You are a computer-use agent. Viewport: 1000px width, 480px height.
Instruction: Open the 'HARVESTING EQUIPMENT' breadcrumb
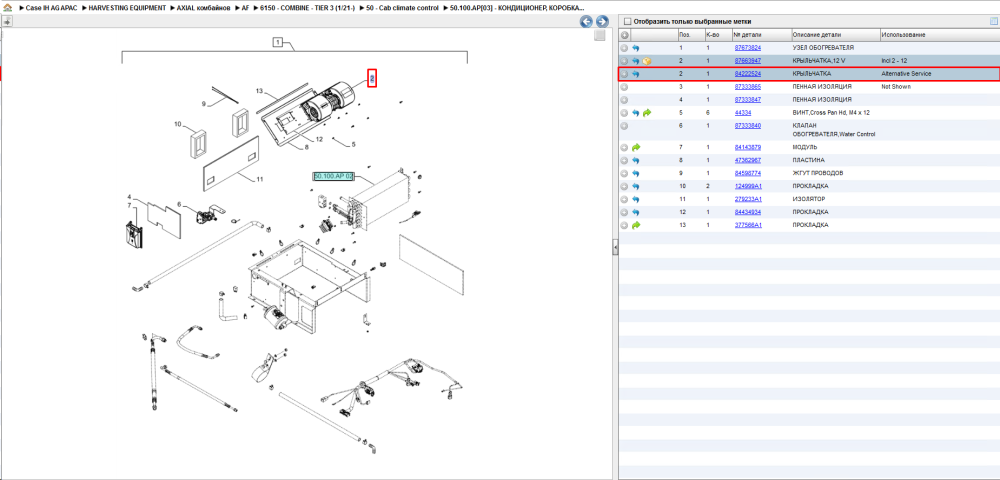128,8
